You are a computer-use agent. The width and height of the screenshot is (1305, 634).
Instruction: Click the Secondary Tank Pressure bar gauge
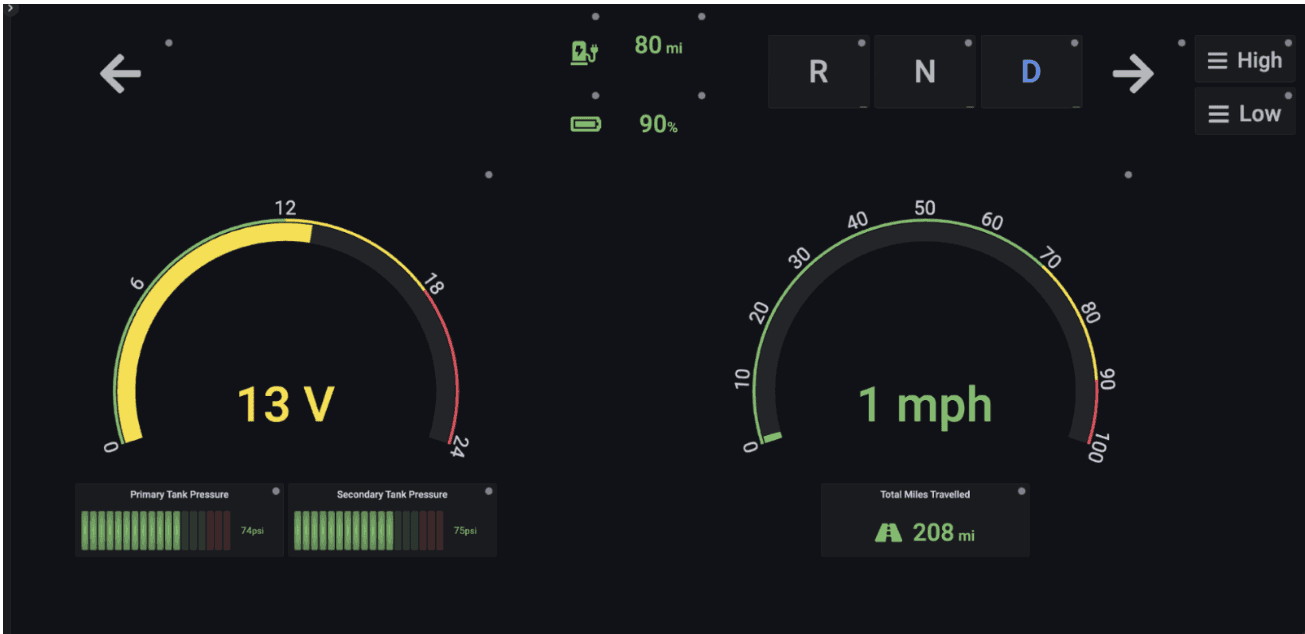(368, 530)
